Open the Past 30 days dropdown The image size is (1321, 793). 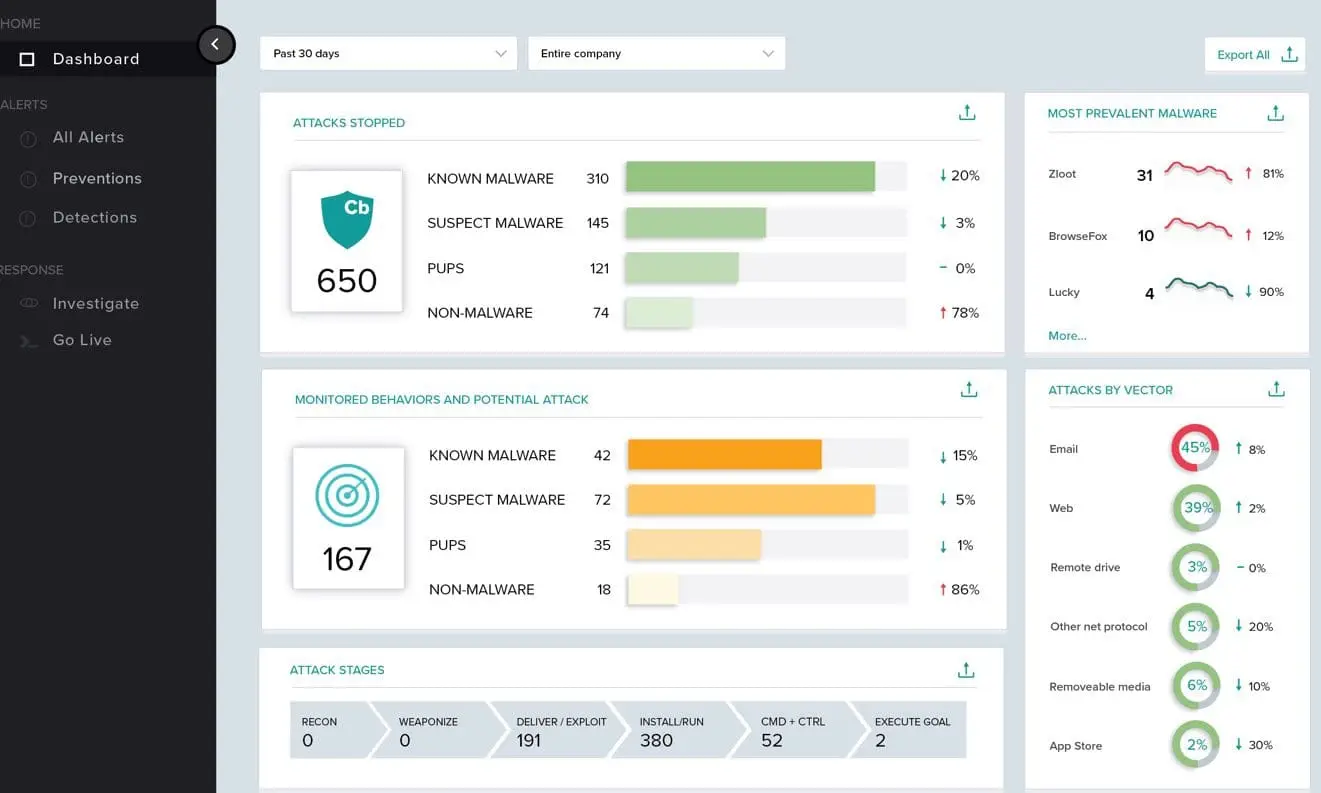(x=388, y=54)
